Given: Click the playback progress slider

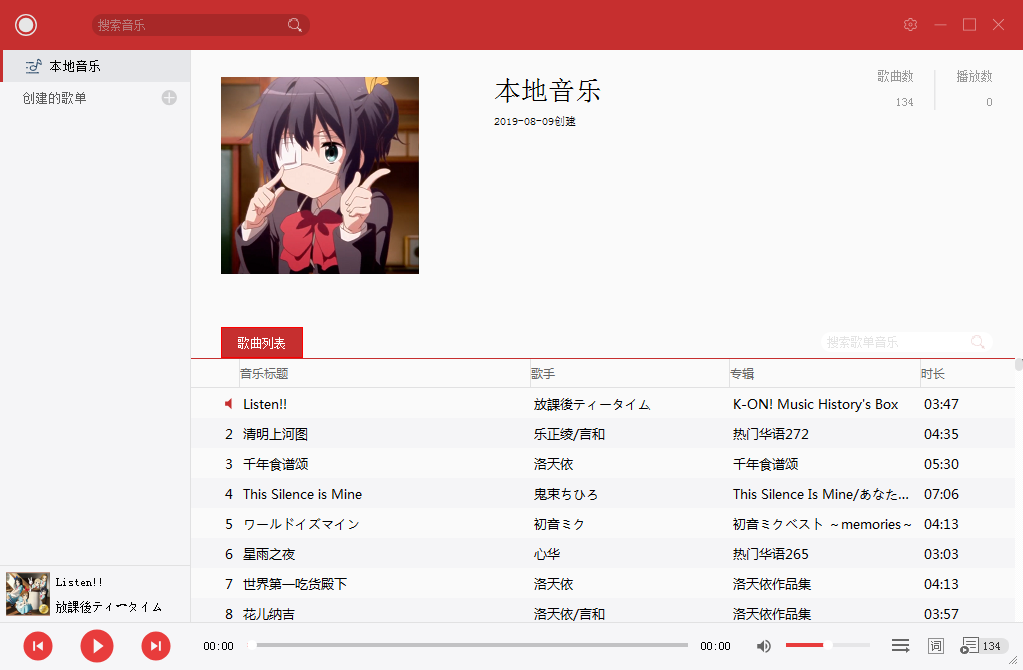Looking at the screenshot, I should click(x=470, y=645).
